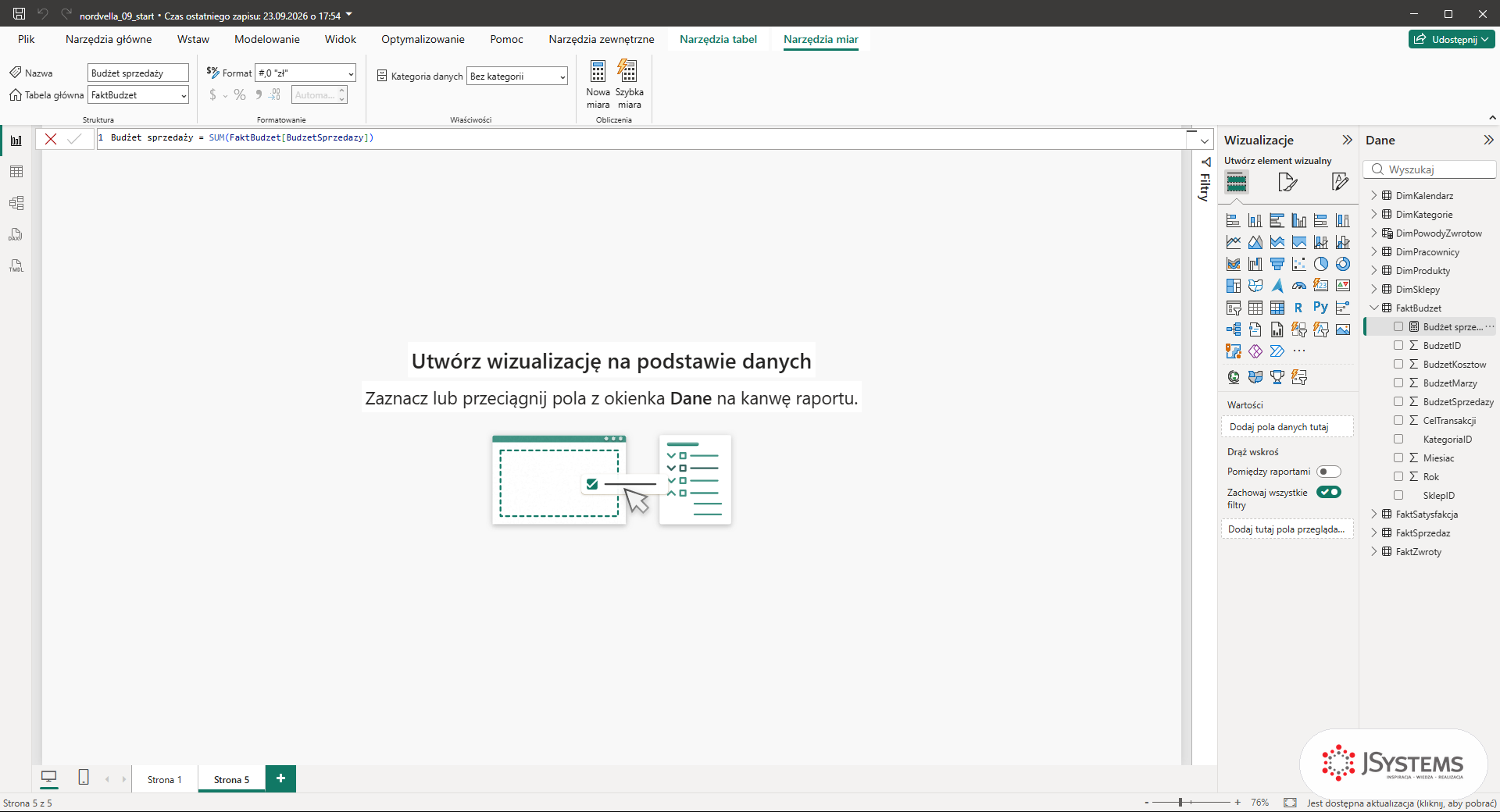Check the BudzetID field checkbox

click(x=1398, y=345)
